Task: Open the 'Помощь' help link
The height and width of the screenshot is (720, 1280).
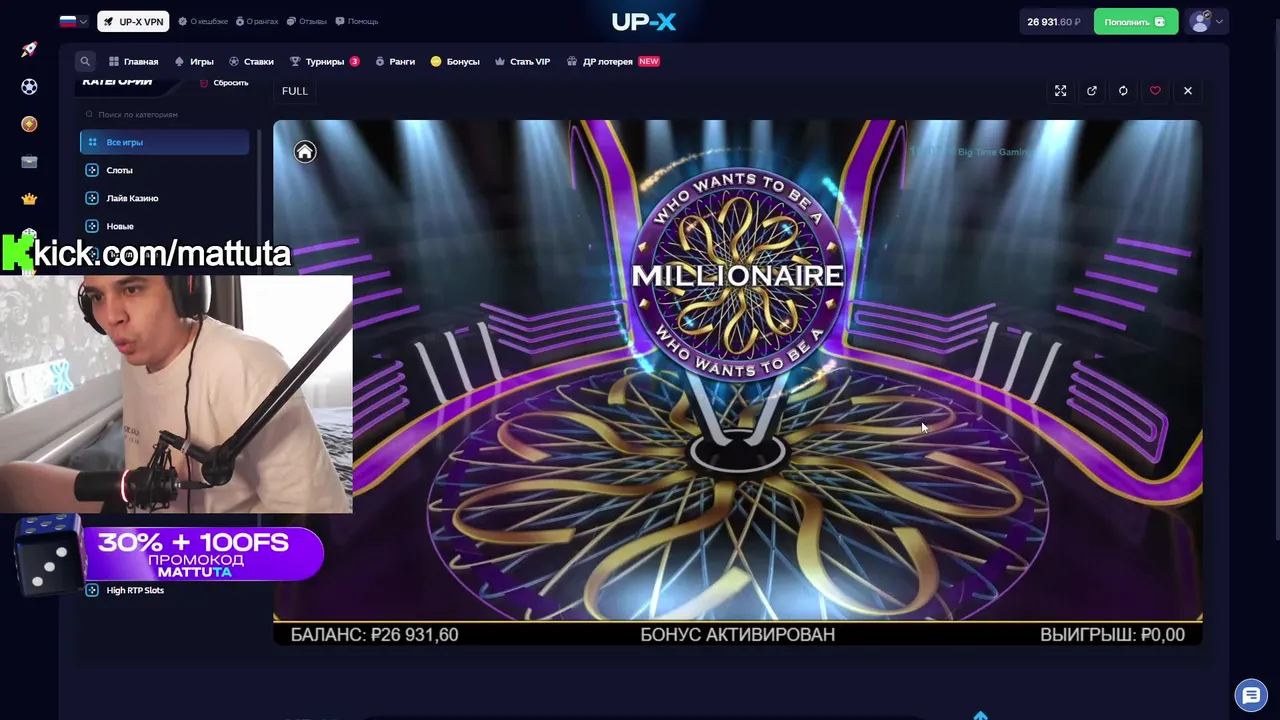Action: 357,21
